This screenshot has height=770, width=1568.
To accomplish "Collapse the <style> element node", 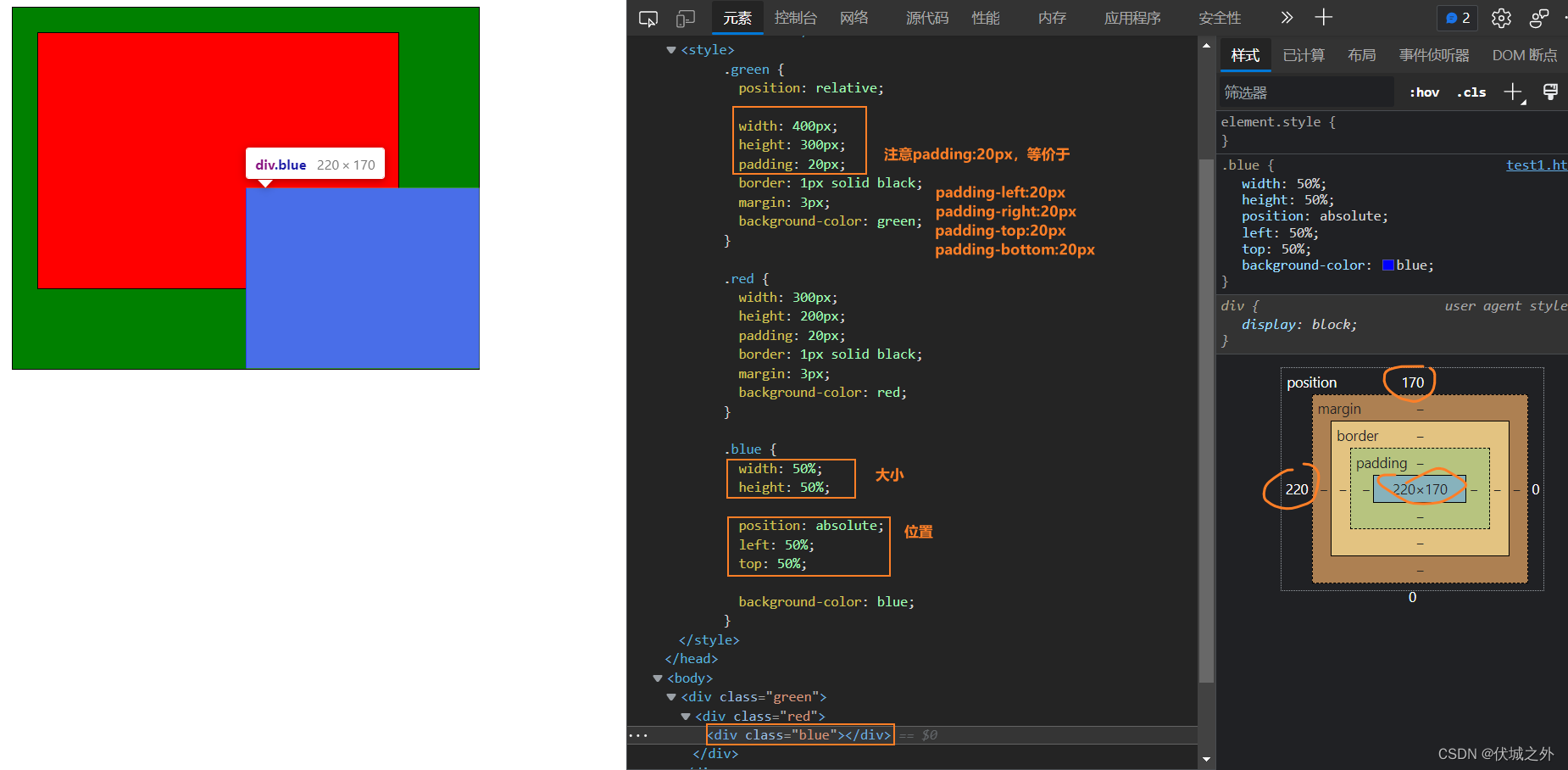I will 671,50.
